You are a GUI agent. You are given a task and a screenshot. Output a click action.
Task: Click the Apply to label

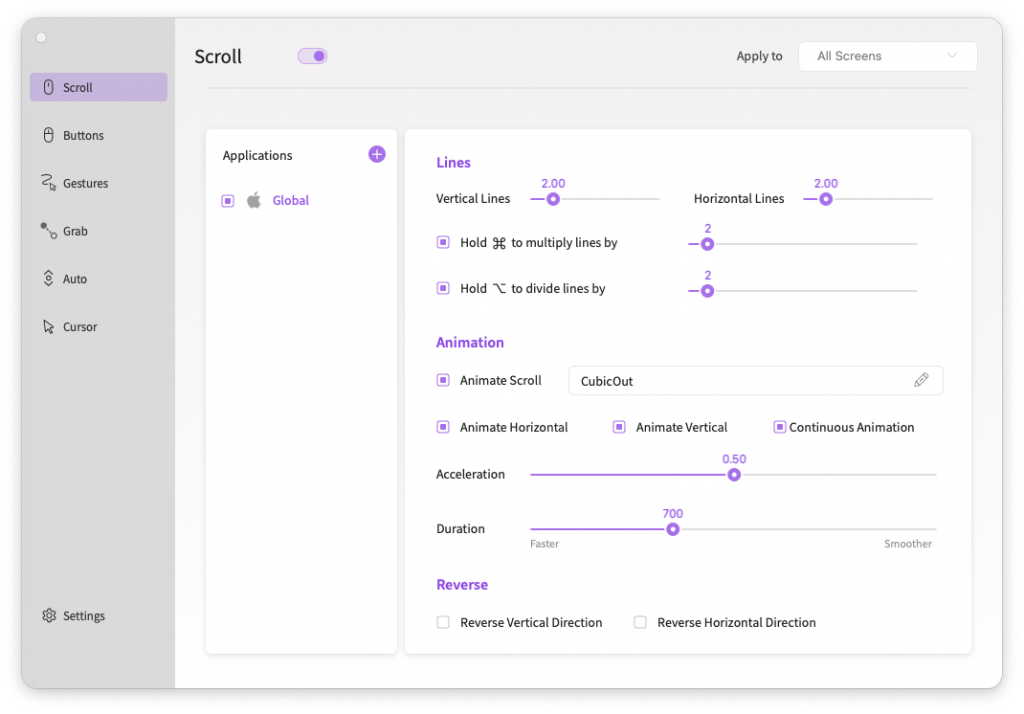pyautogui.click(x=759, y=56)
